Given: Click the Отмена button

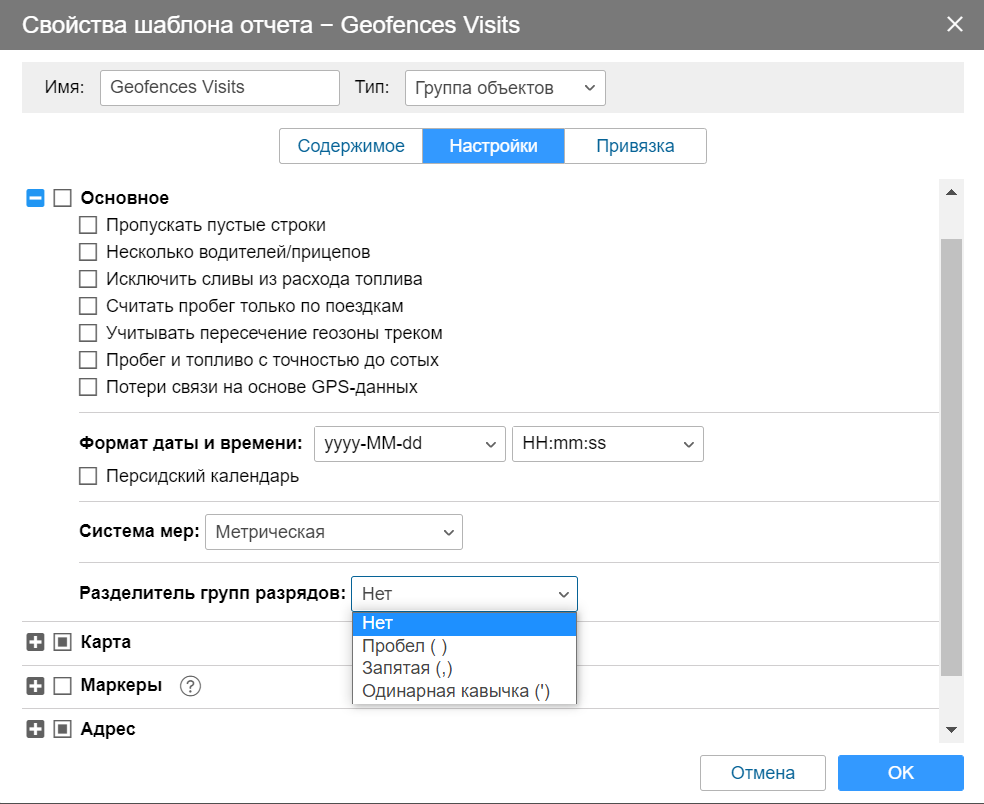Looking at the screenshot, I should pos(763,773).
